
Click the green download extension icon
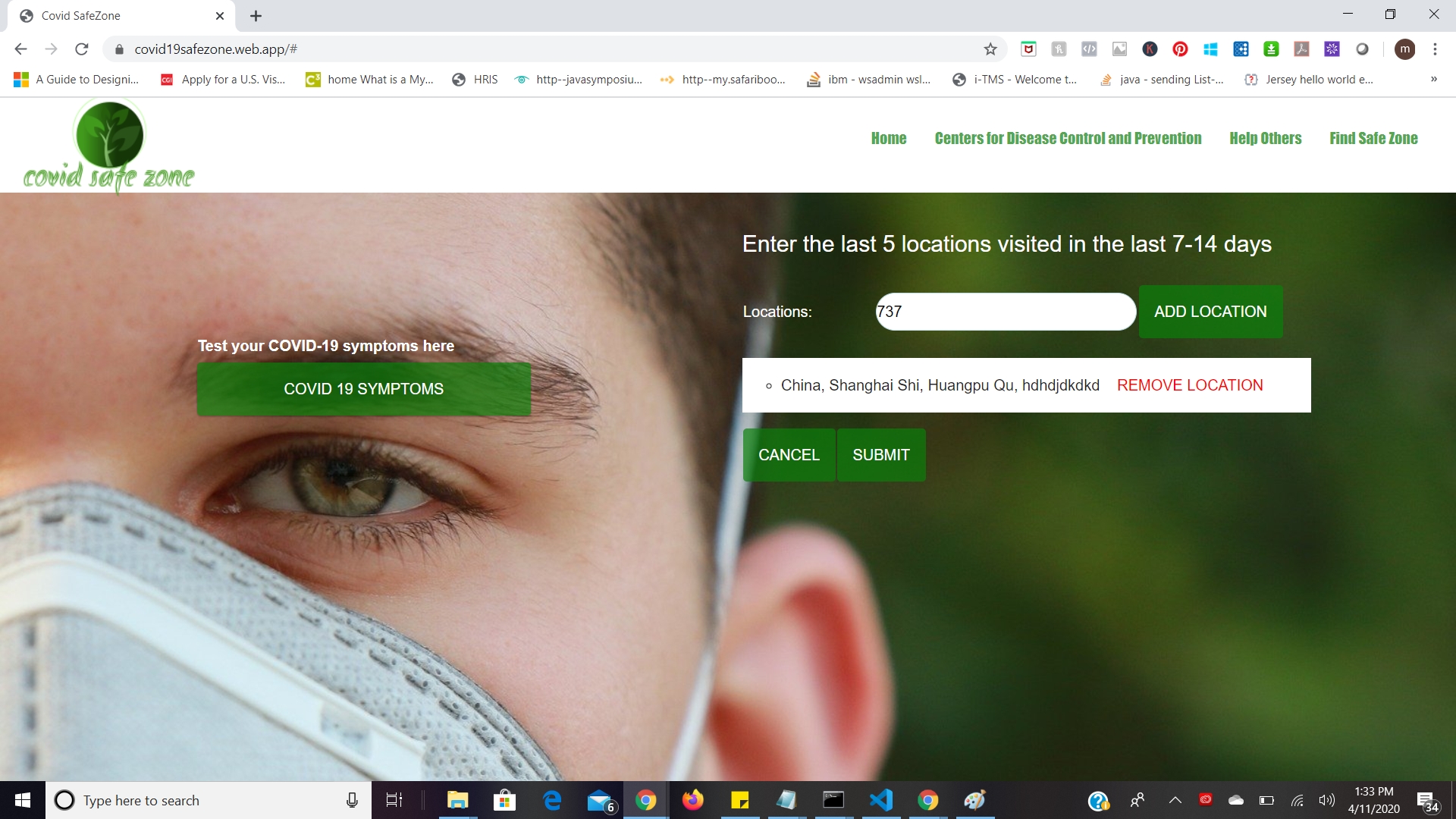pyautogui.click(x=1271, y=49)
